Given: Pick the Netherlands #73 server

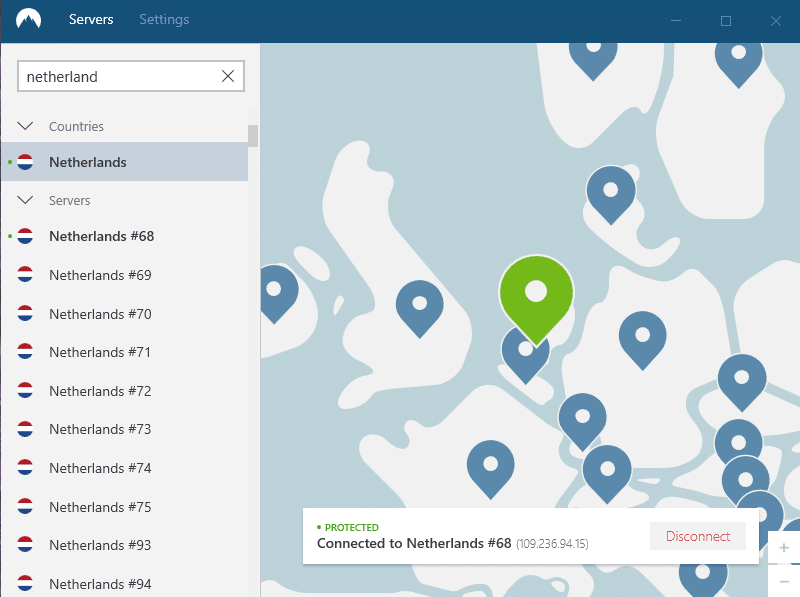Looking at the screenshot, I should pyautogui.click(x=124, y=429).
